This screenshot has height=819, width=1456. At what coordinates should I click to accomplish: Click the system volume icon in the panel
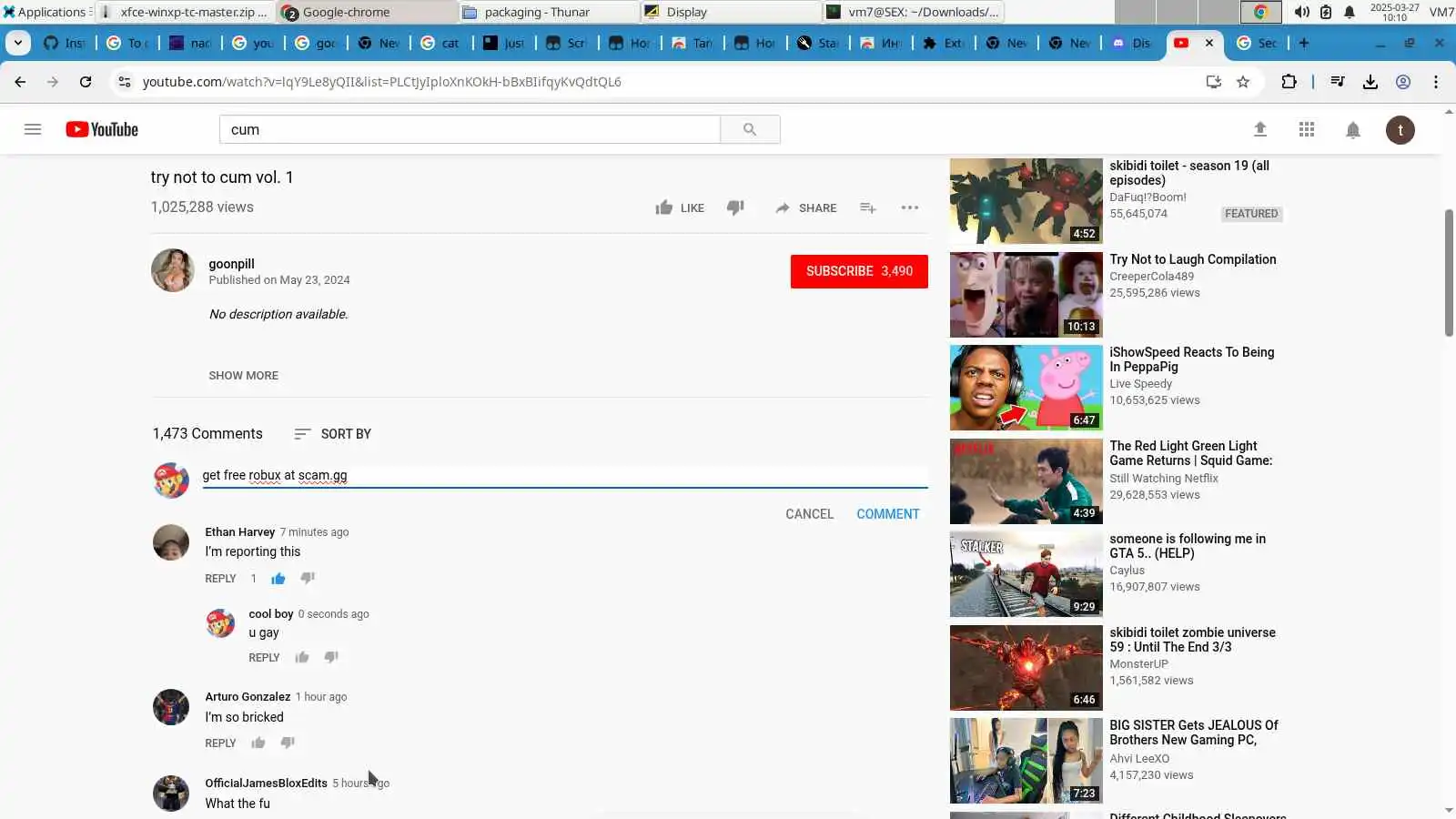tap(1302, 12)
